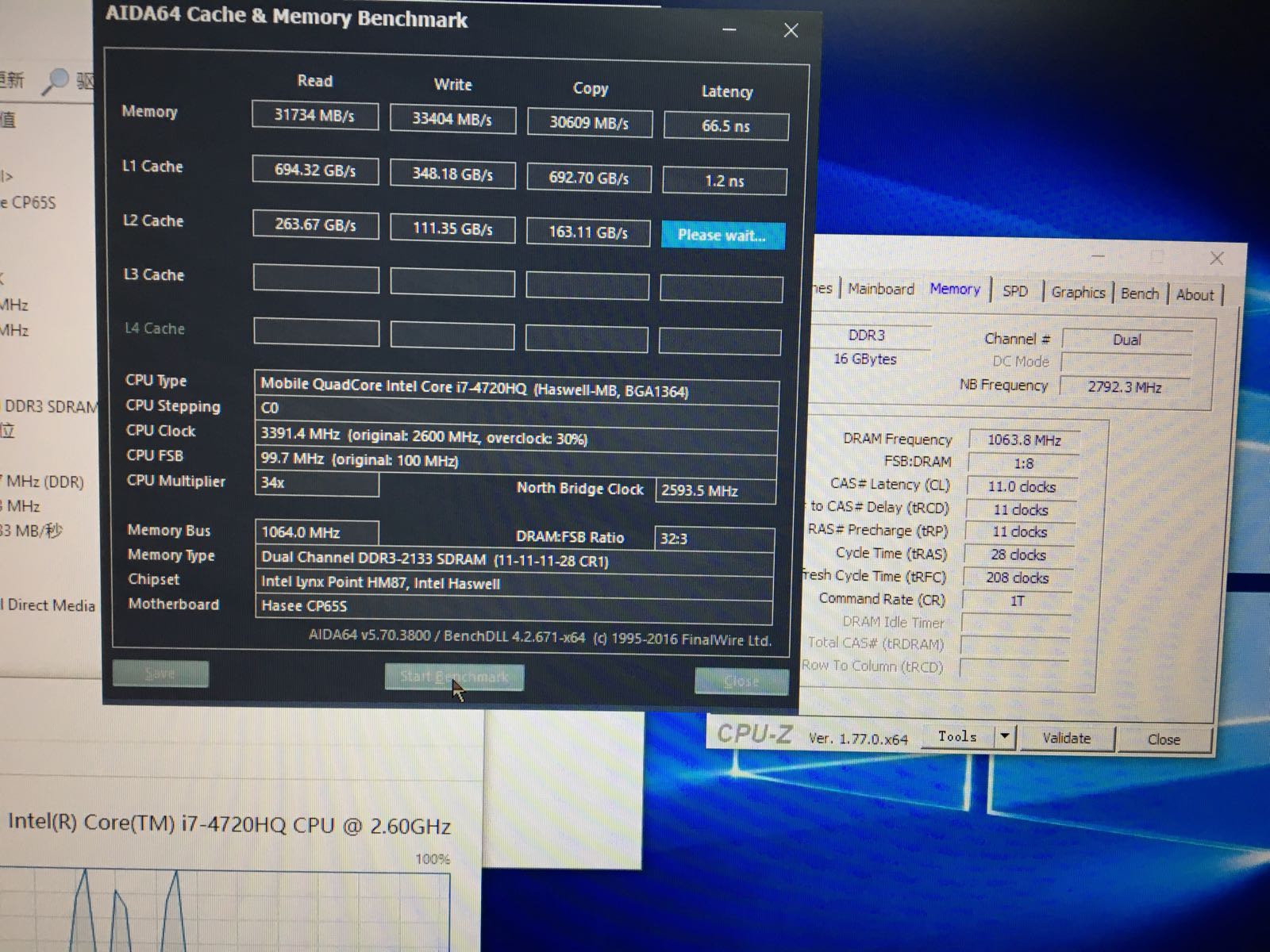The height and width of the screenshot is (952, 1270).
Task: Click the Cycle Time (tRAS) value 28 clocks
Action: (1018, 555)
